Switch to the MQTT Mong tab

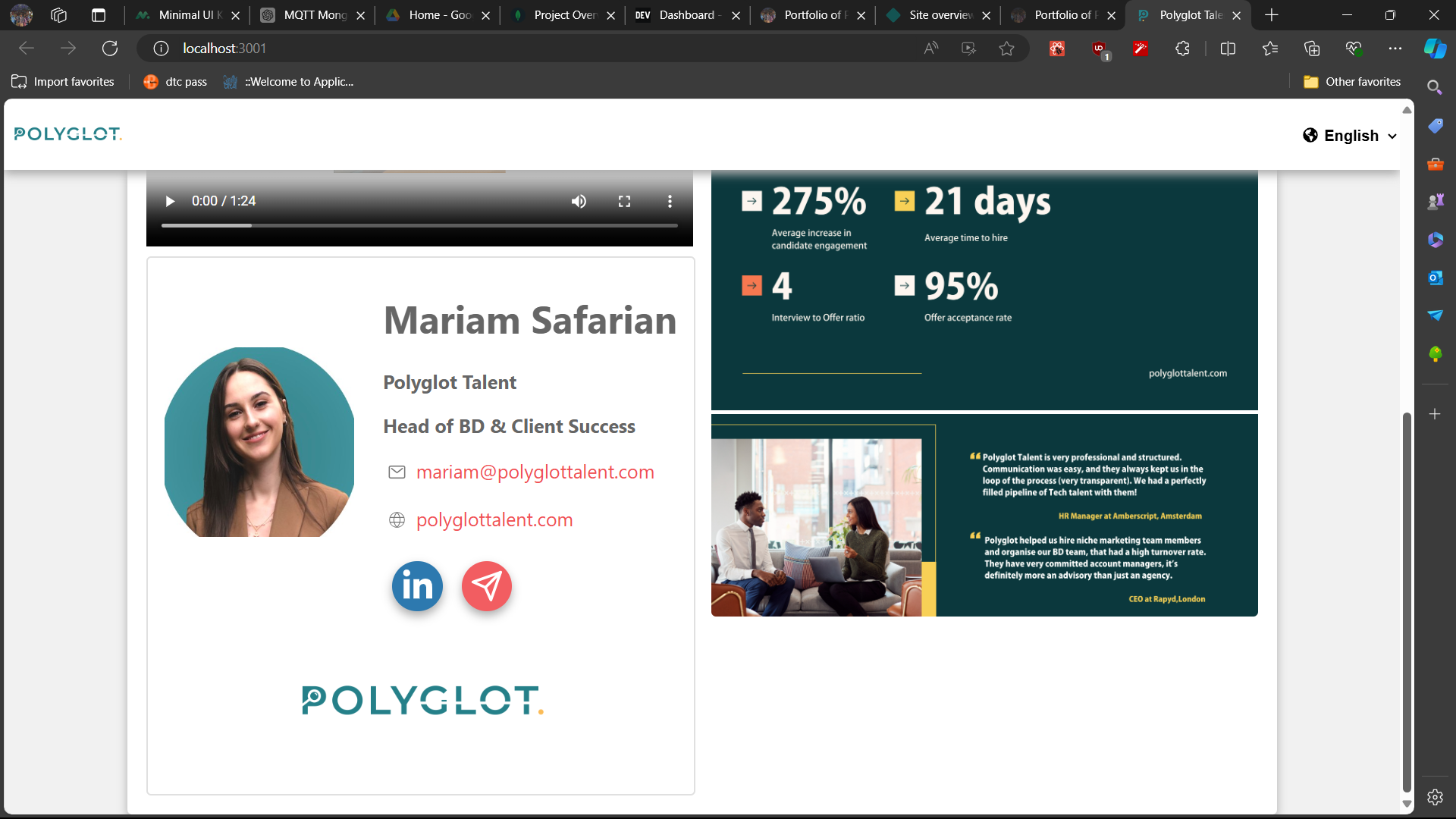[314, 15]
